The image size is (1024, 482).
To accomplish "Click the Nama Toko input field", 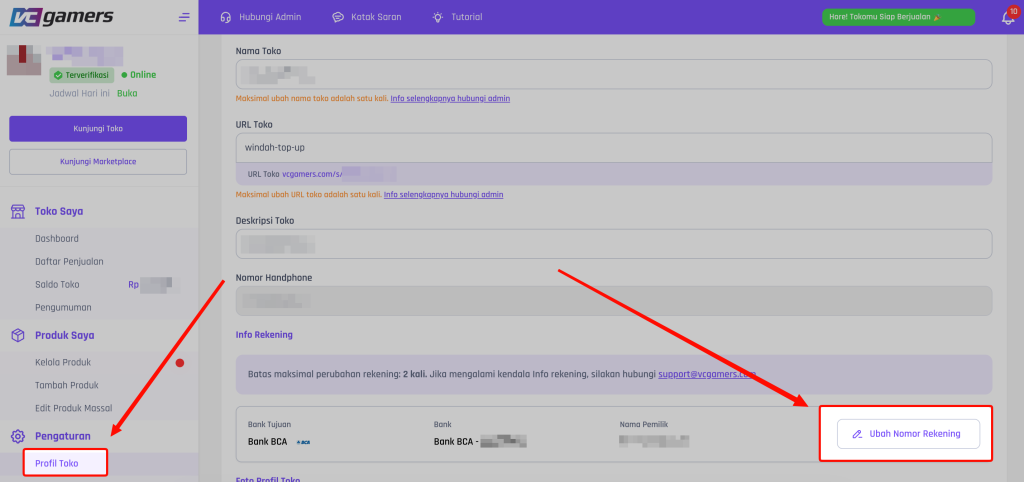I will [613, 74].
